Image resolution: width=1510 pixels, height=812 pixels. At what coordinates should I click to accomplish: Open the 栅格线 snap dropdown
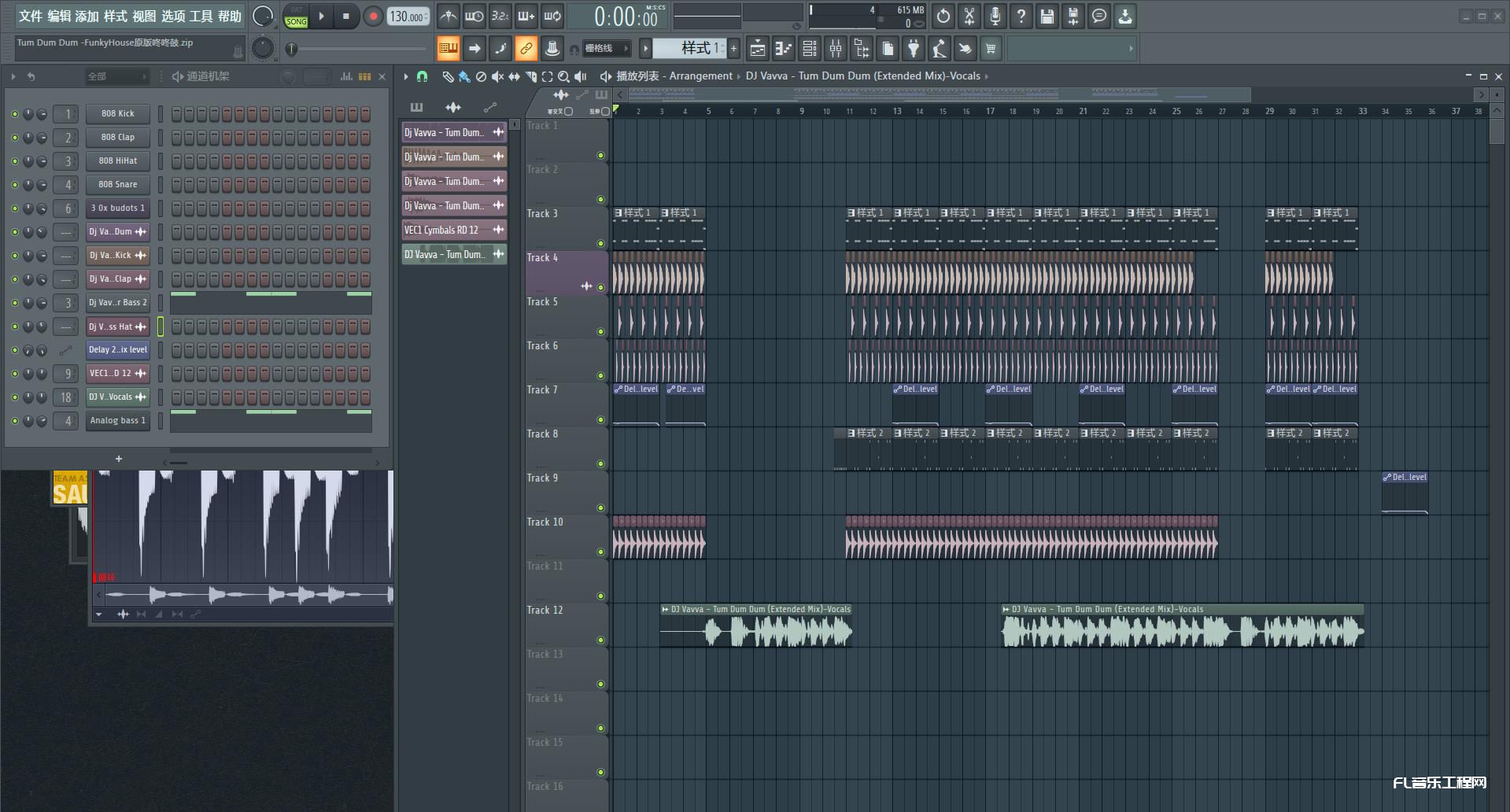pyautogui.click(x=606, y=49)
